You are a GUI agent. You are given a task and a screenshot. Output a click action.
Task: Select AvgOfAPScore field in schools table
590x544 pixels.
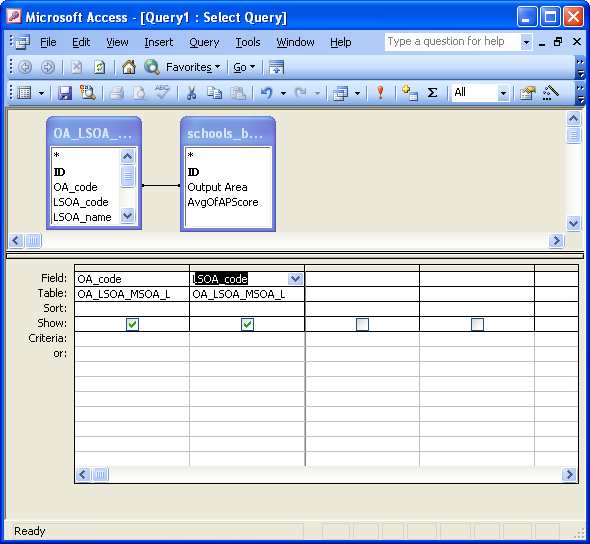pyautogui.click(x=223, y=202)
